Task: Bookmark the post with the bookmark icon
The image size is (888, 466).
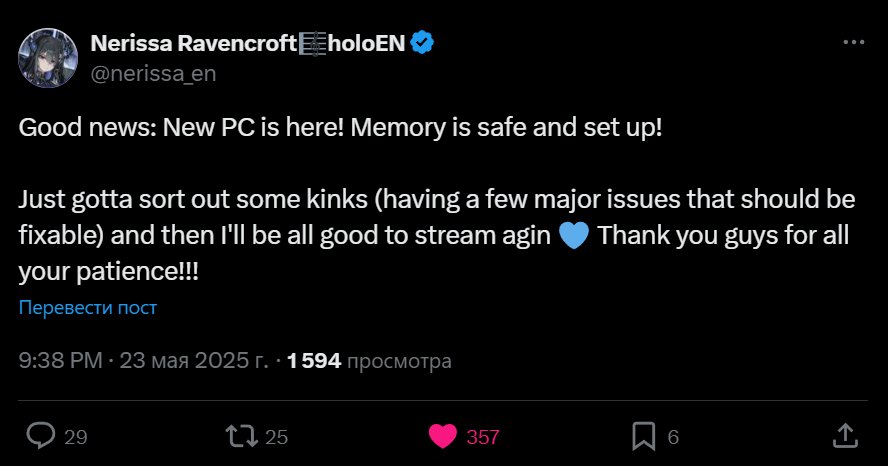Action: click(644, 437)
